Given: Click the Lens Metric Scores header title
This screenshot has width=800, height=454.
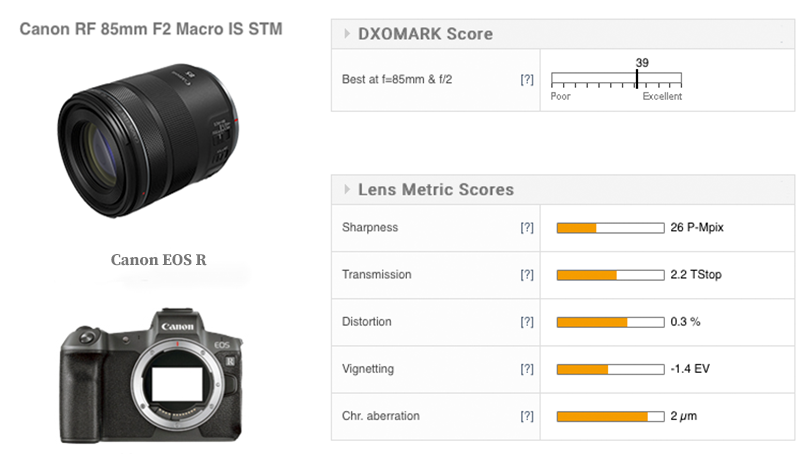Looking at the screenshot, I should [436, 189].
